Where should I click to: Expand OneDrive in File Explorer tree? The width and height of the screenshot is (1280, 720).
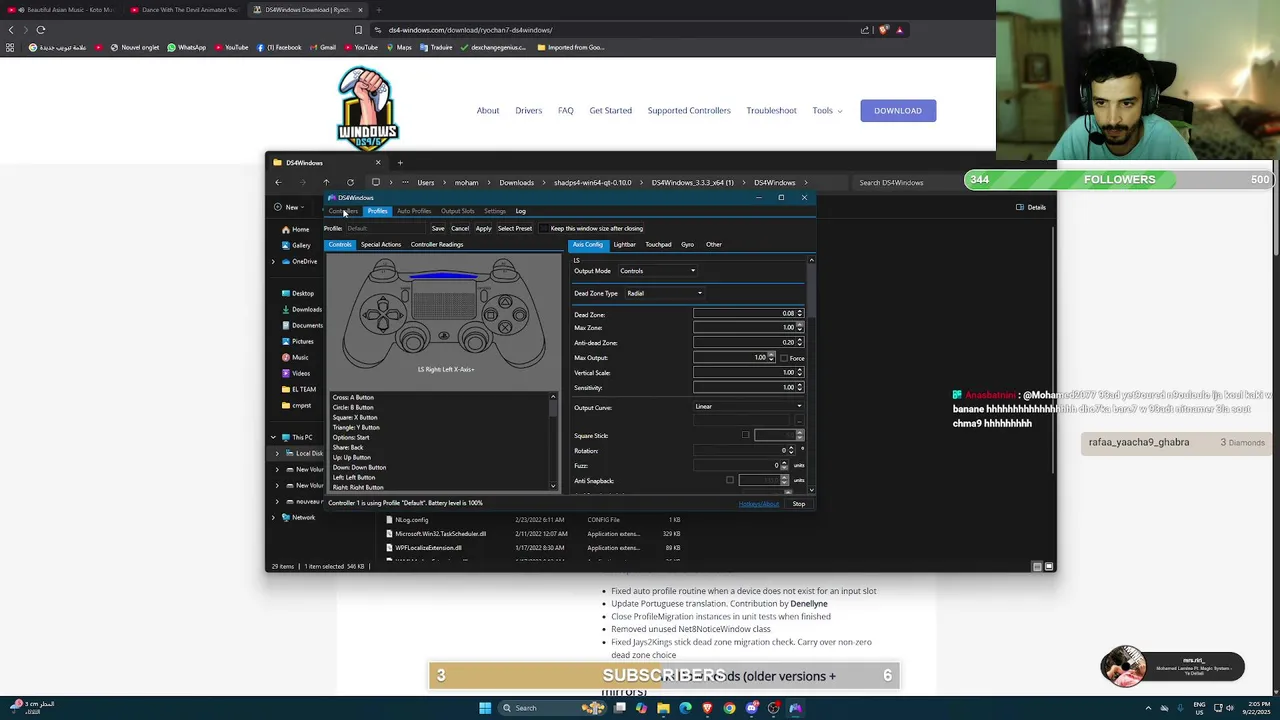[273, 261]
